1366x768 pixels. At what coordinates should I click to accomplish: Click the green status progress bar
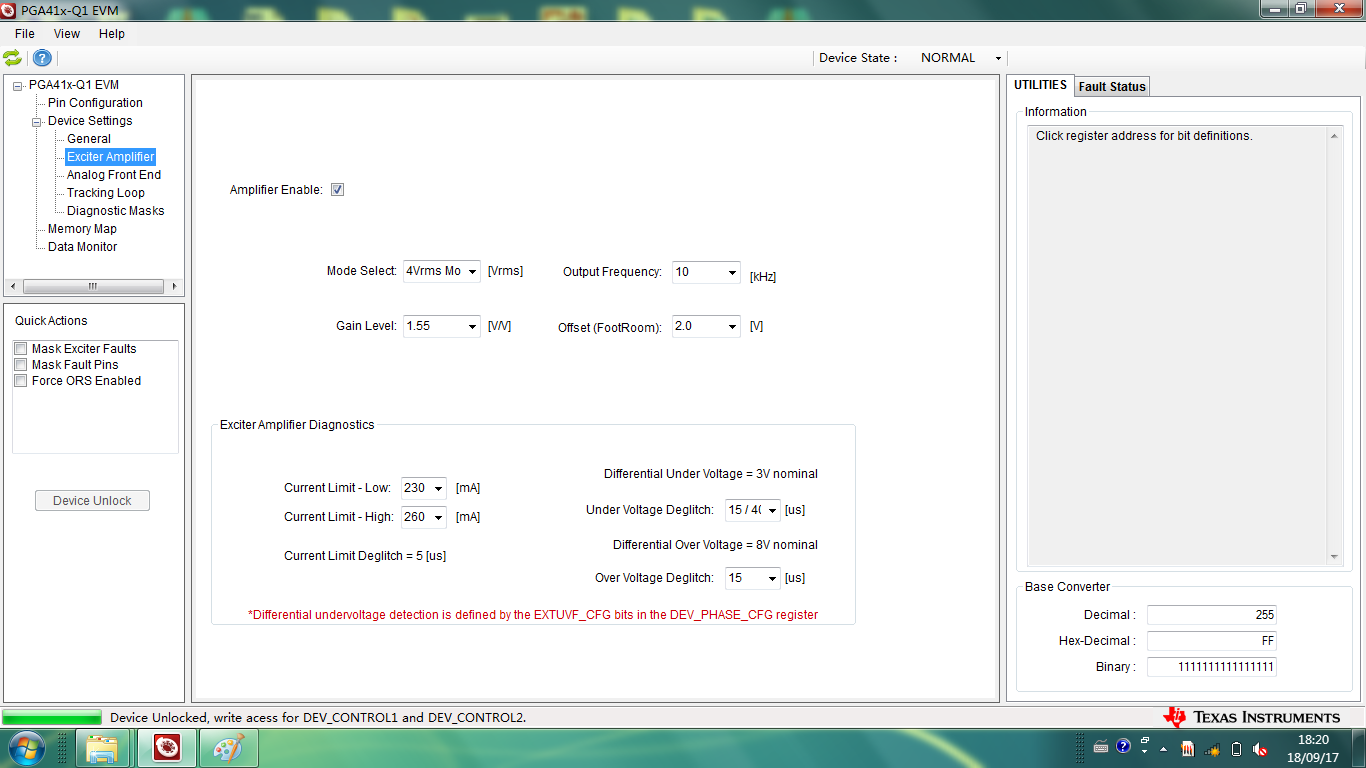[x=52, y=717]
